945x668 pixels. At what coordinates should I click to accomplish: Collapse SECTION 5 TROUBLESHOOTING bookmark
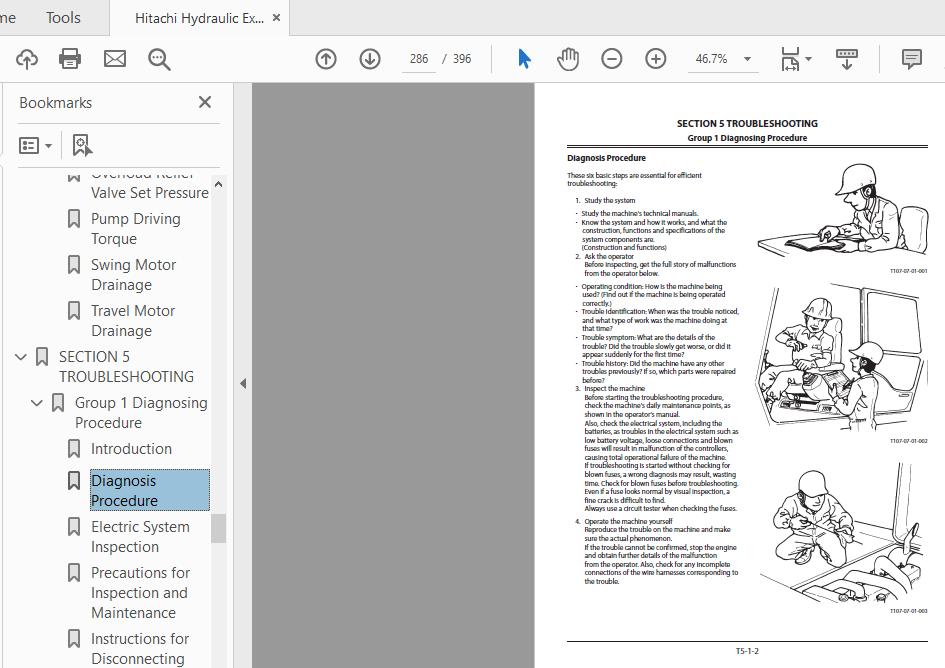20,357
